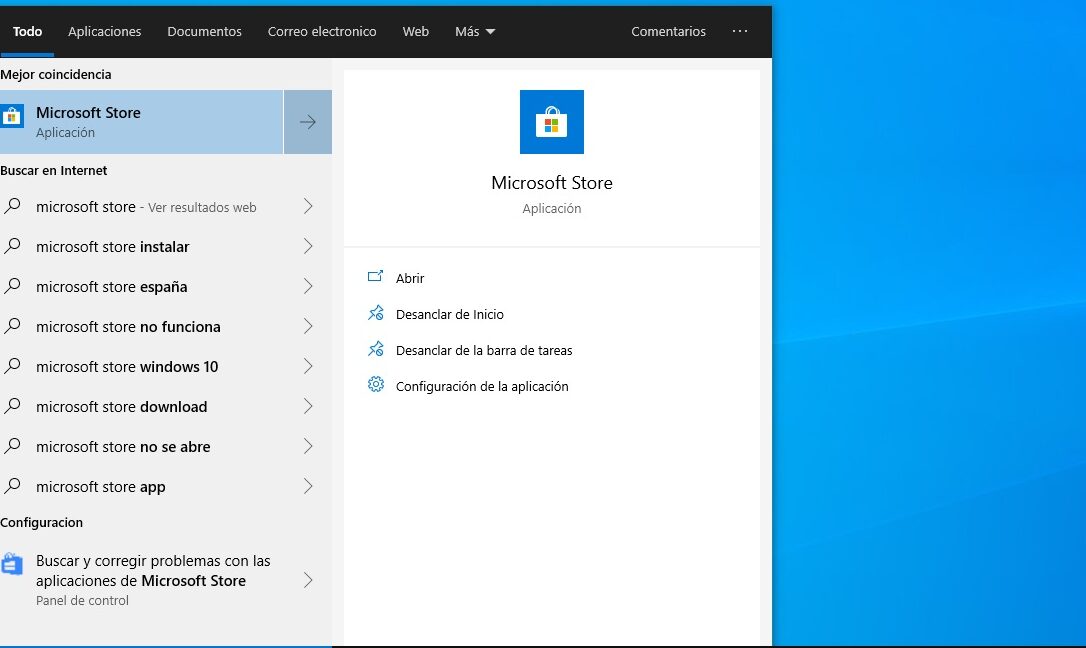
Task: Click the troubleshooter icon under Configuracion
Action: pos(12,565)
